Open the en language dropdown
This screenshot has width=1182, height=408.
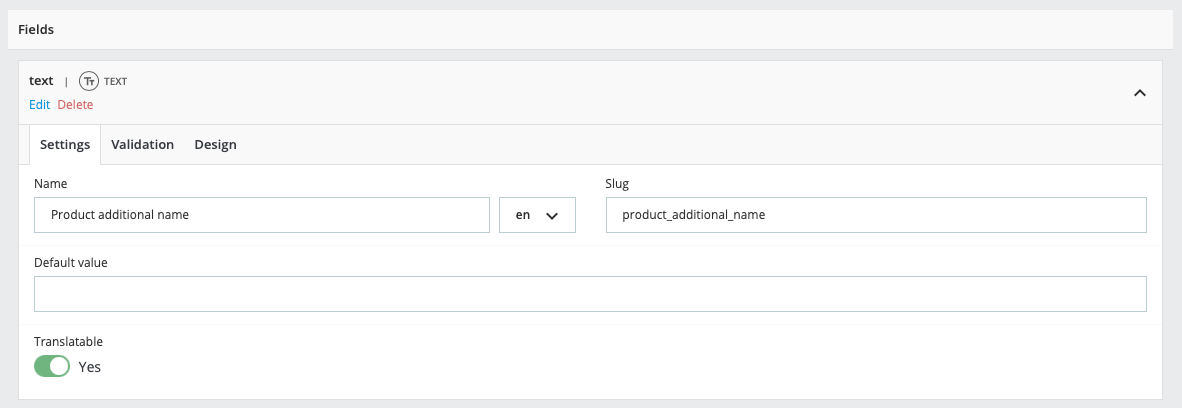537,215
